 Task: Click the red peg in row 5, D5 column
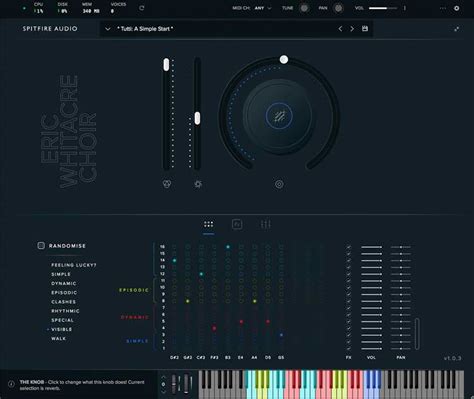pos(268,322)
